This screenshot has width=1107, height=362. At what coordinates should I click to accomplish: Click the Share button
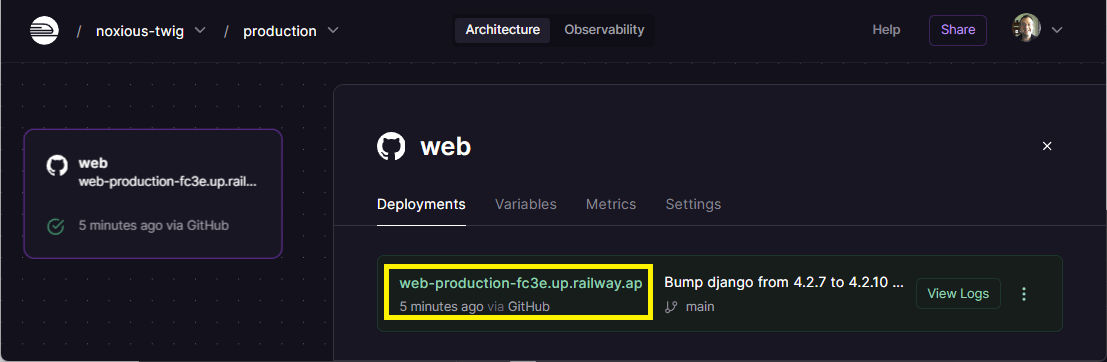click(x=957, y=30)
